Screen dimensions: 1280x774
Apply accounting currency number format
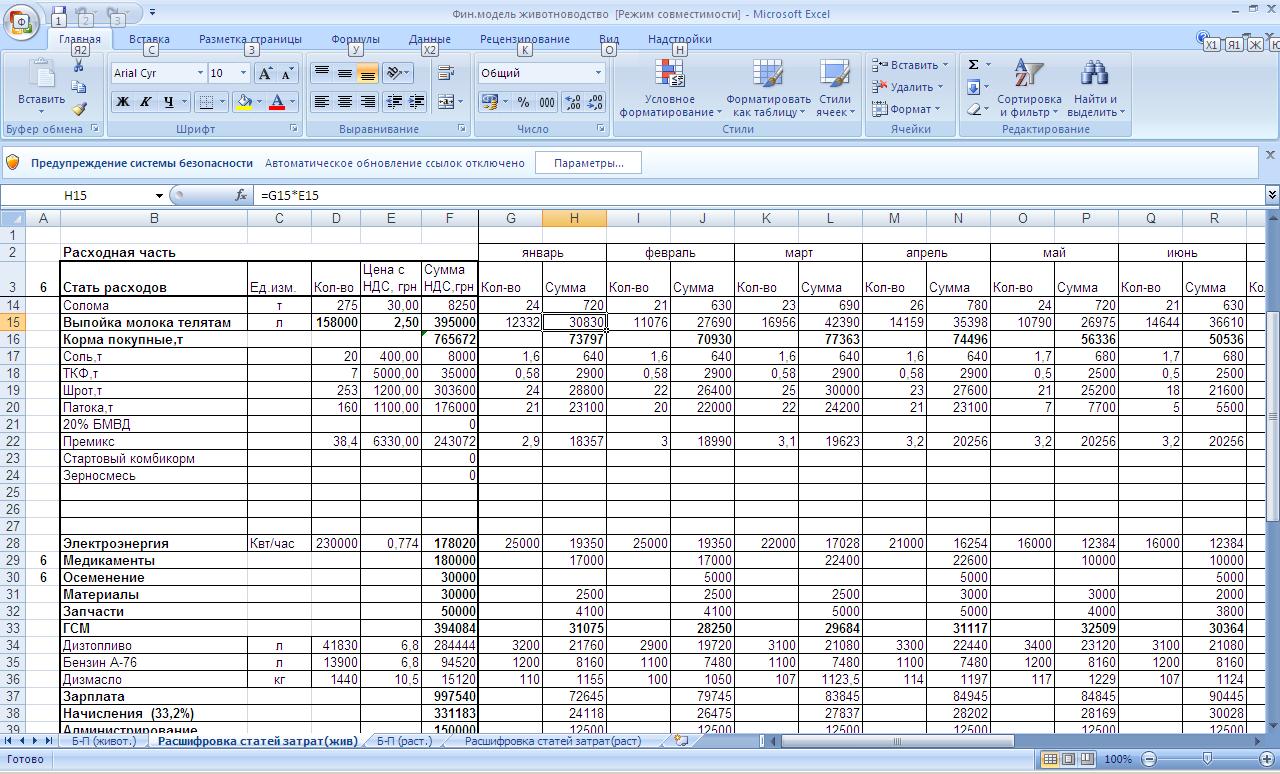[492, 102]
